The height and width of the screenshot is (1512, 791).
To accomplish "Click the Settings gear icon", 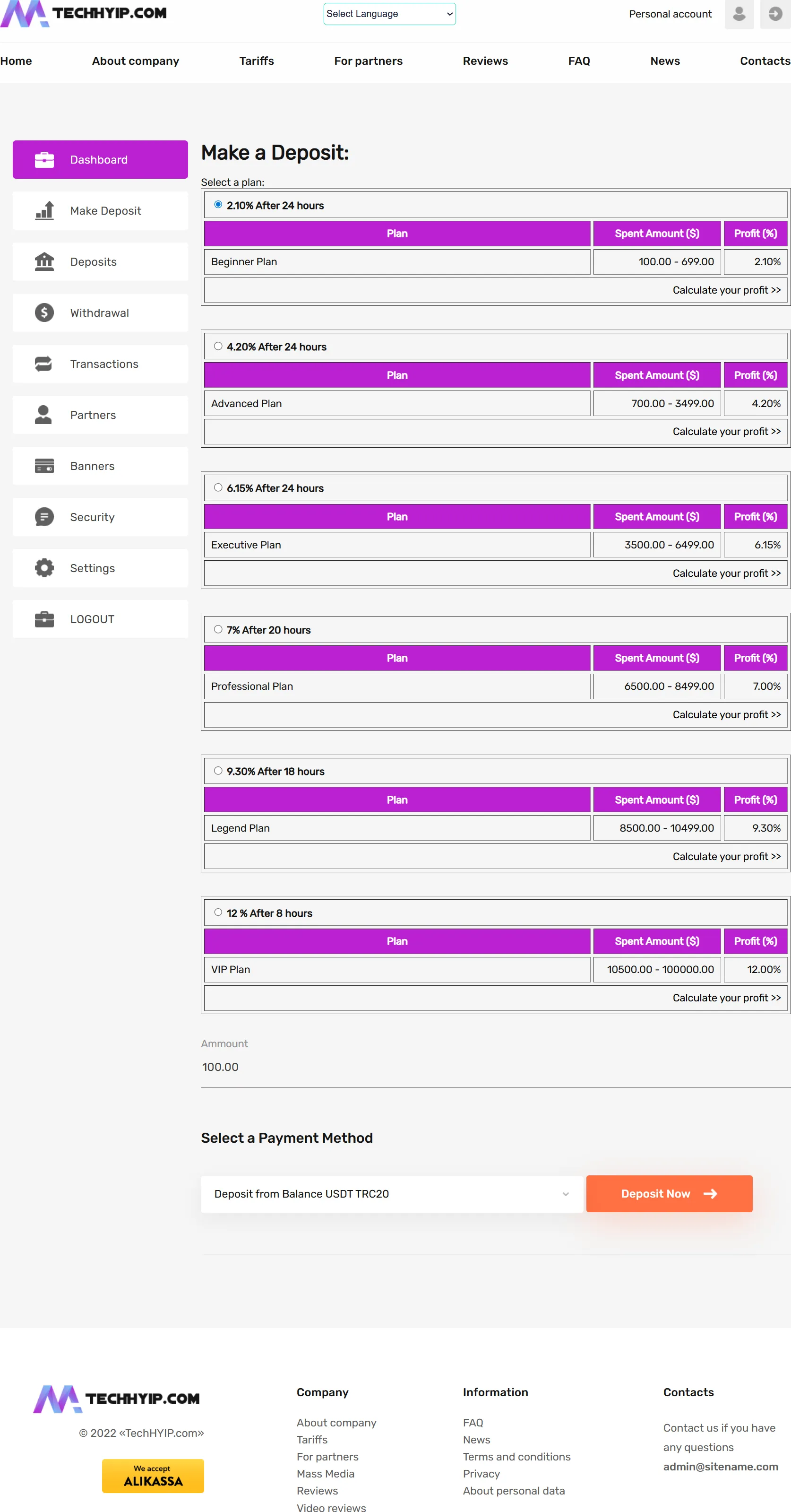I will (x=44, y=567).
